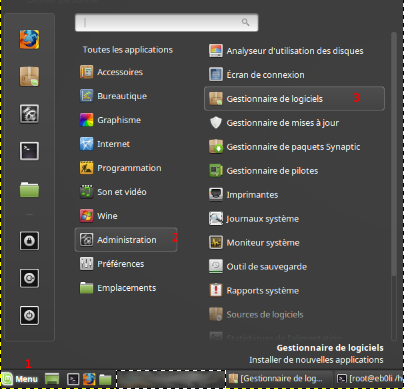Click the logout icon in the sidebar

click(x=29, y=278)
